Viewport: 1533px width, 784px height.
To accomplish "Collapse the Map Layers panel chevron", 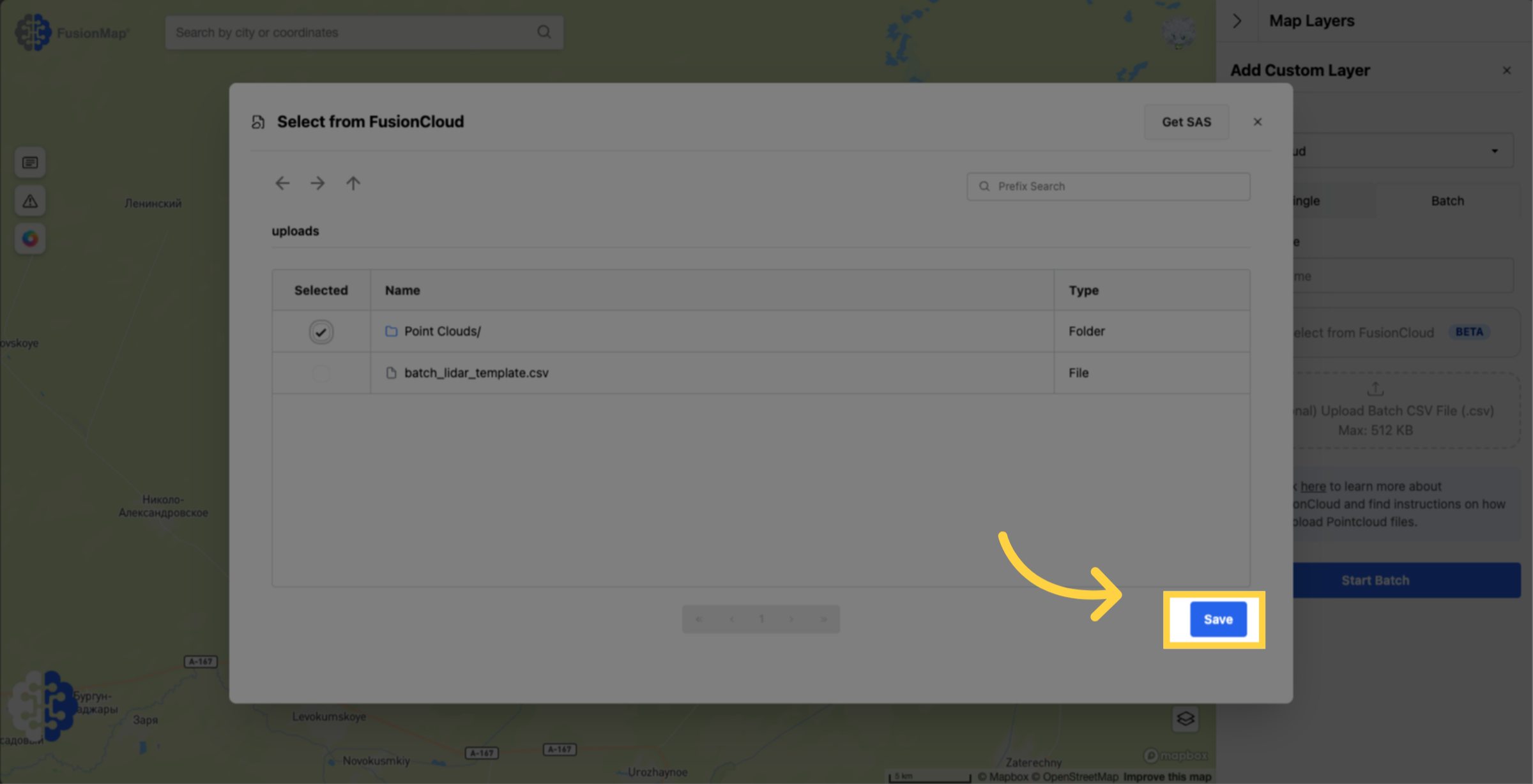I will point(1237,21).
